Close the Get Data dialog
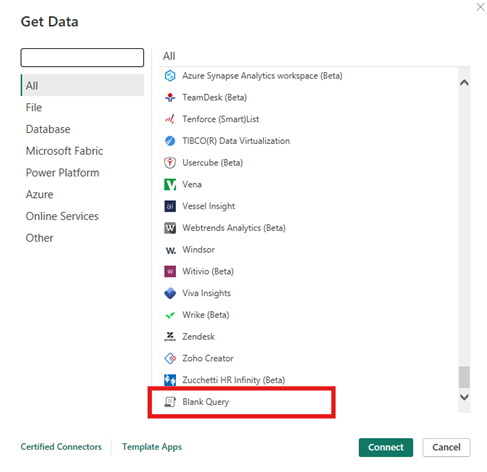Viewport: 487px width, 472px height. click(x=480, y=7)
